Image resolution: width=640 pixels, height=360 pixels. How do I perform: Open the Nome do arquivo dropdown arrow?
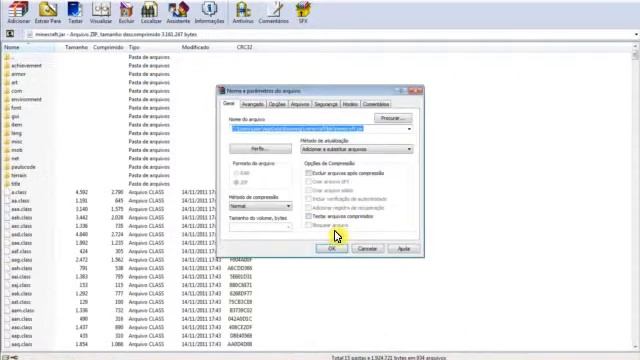[409, 129]
